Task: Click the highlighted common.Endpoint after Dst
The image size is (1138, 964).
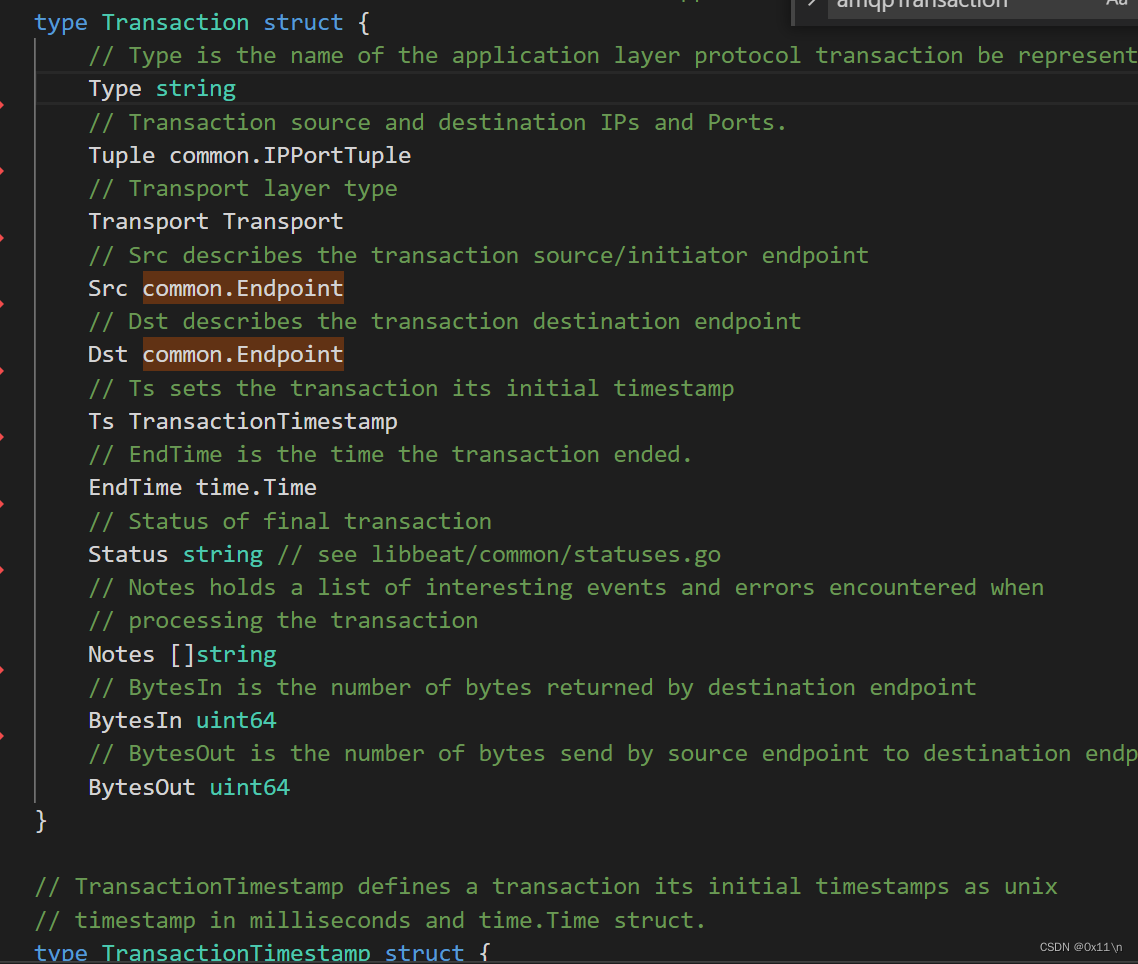Action: coord(242,354)
